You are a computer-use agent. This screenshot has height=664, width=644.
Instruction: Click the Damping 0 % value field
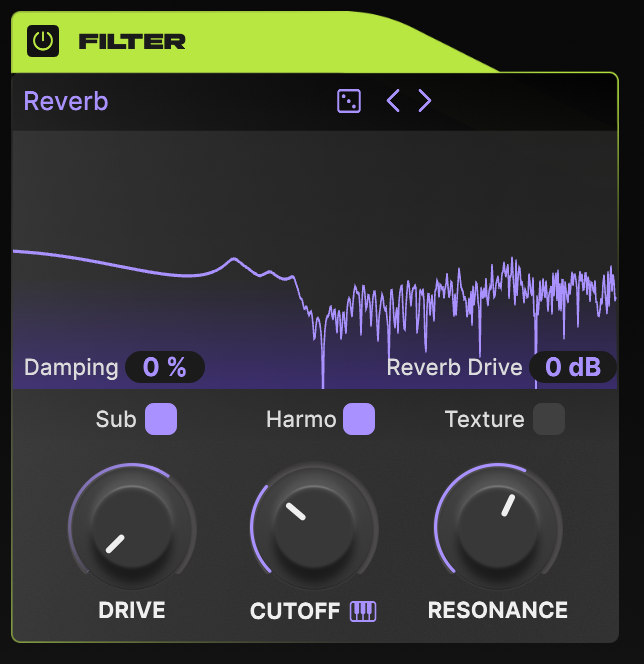coord(165,367)
